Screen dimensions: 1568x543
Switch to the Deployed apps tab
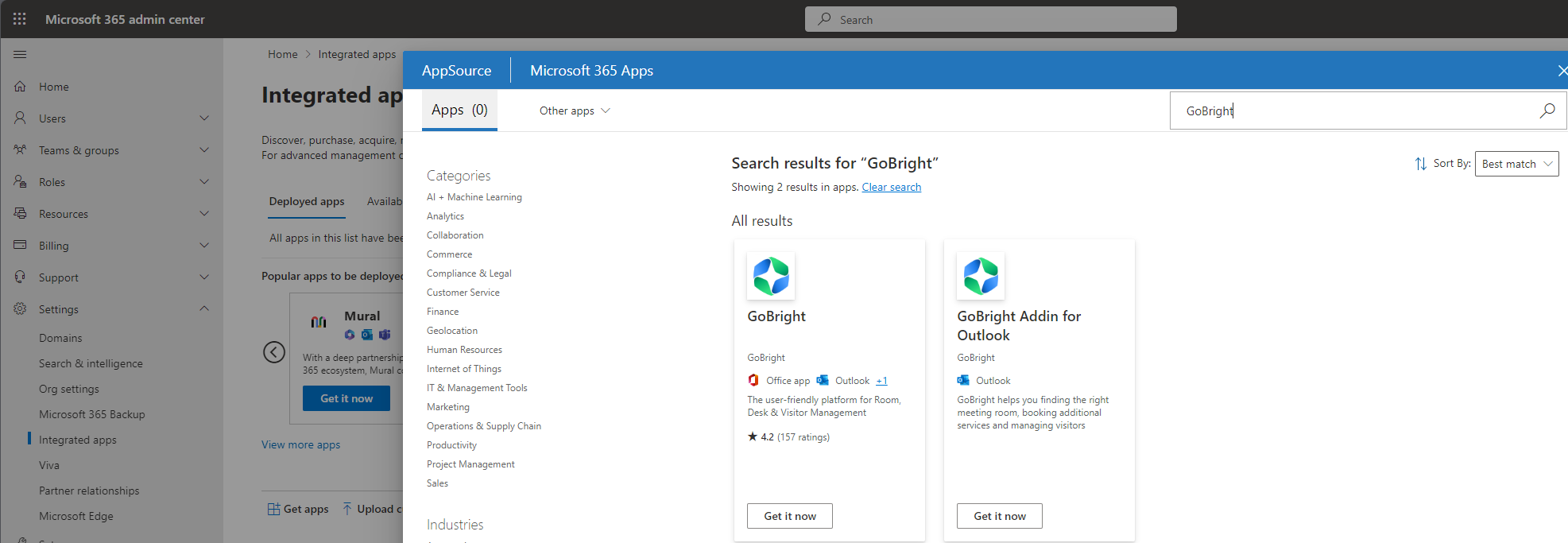(307, 201)
